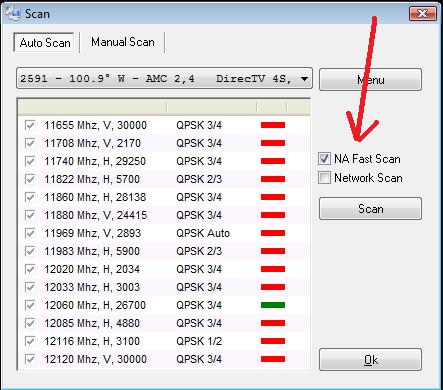Select the '12020 Mhz, H, 2034' row text
The height and width of the screenshot is (390, 443).
click(92, 269)
